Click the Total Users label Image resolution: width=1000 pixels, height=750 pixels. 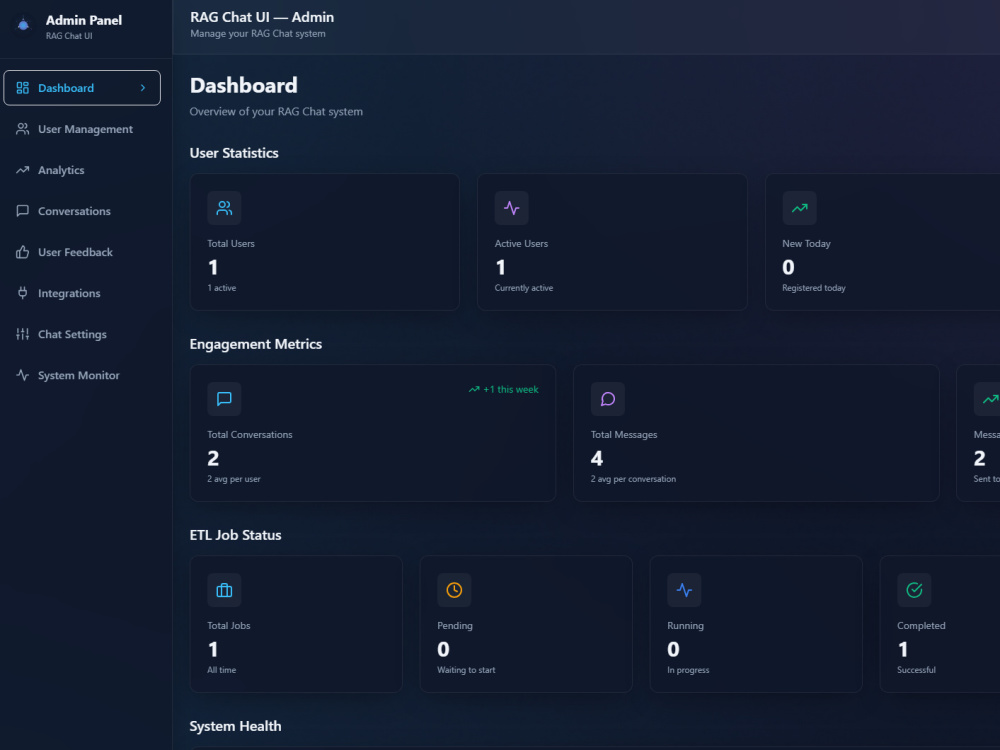tap(231, 244)
